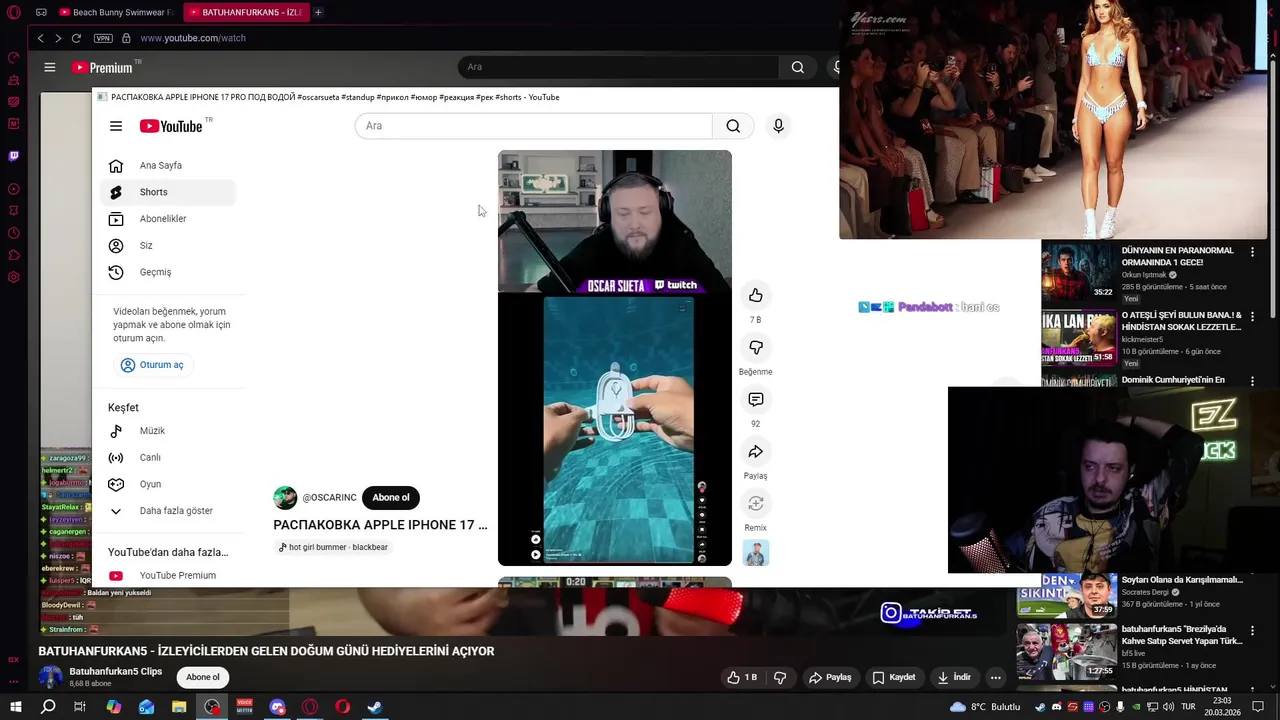This screenshot has width=1280, height=720.
Task: Reload the page with the refresh icon
Action: [x=76, y=38]
